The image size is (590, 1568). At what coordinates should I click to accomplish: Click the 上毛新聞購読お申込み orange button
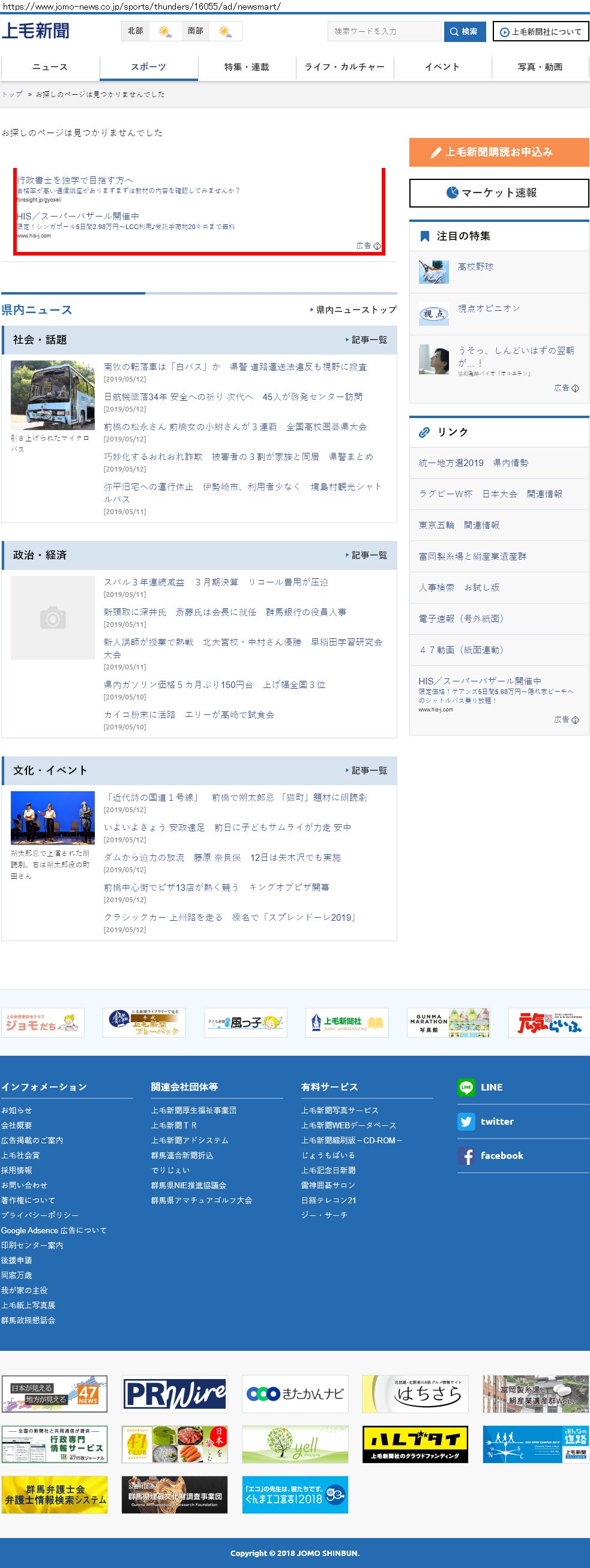point(499,152)
